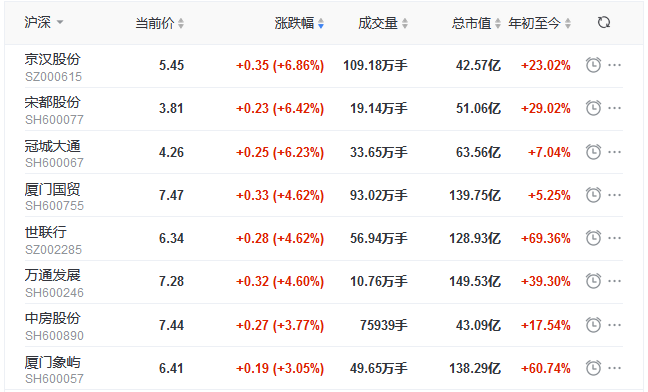648x392 pixels.
Task: Click market cap 128.93亿
Action: [475, 238]
